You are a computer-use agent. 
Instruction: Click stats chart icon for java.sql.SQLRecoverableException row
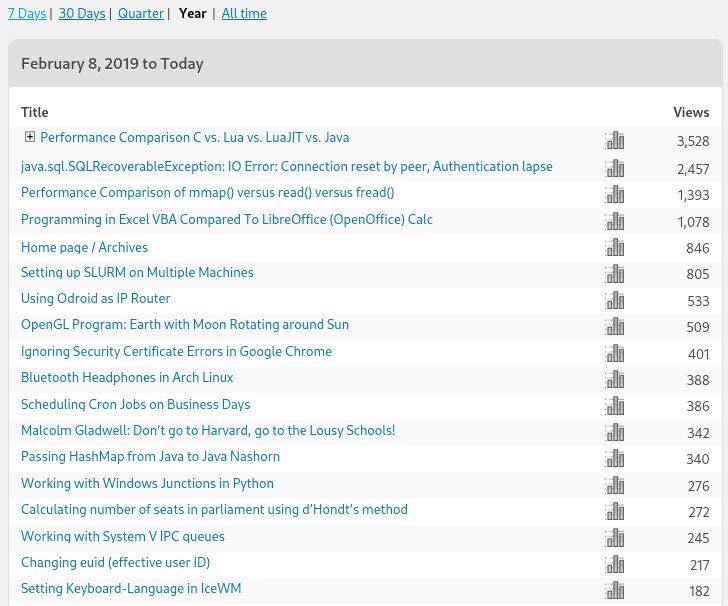tap(614, 168)
